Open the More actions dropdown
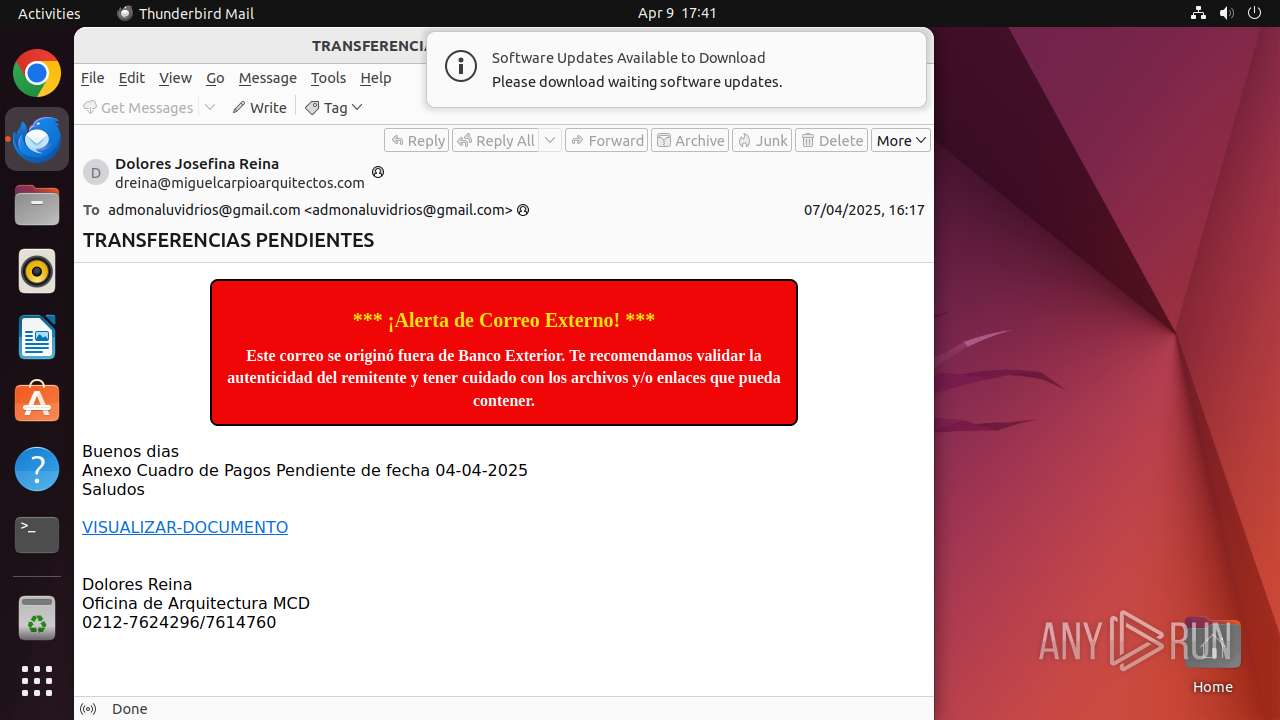The height and width of the screenshot is (720, 1280). click(901, 141)
